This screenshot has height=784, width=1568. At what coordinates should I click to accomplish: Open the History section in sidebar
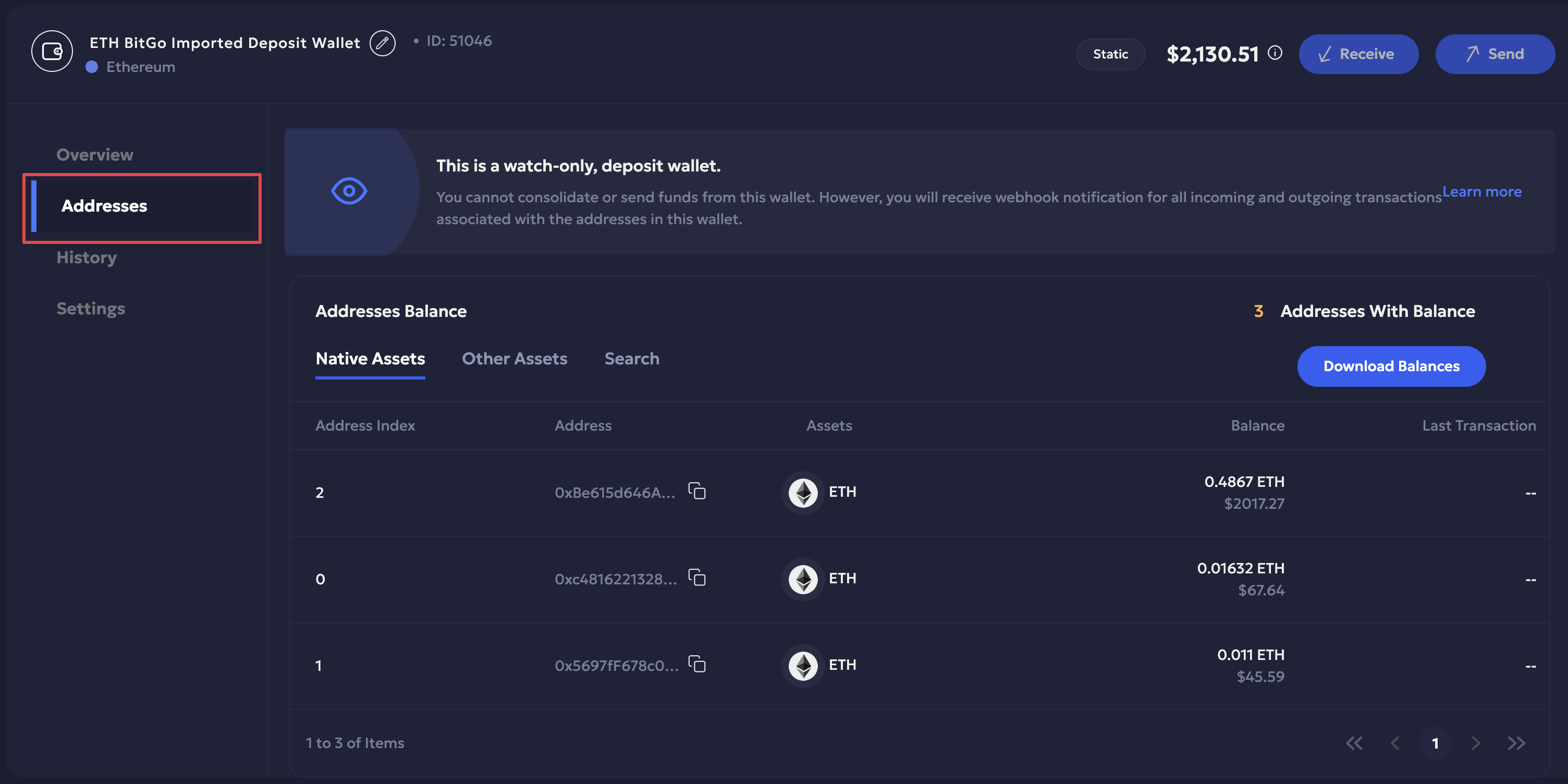(x=87, y=258)
